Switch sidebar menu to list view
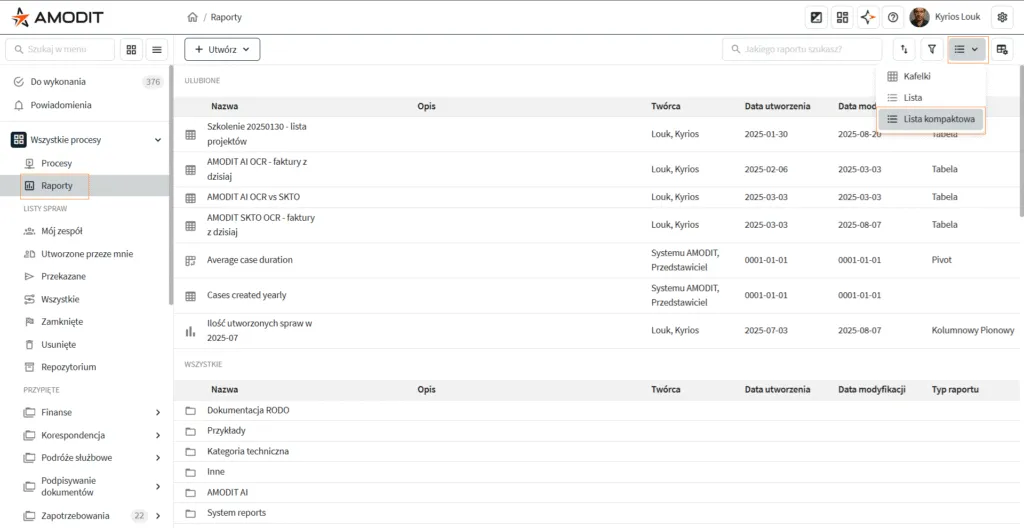The height and width of the screenshot is (528, 1024). point(157,50)
